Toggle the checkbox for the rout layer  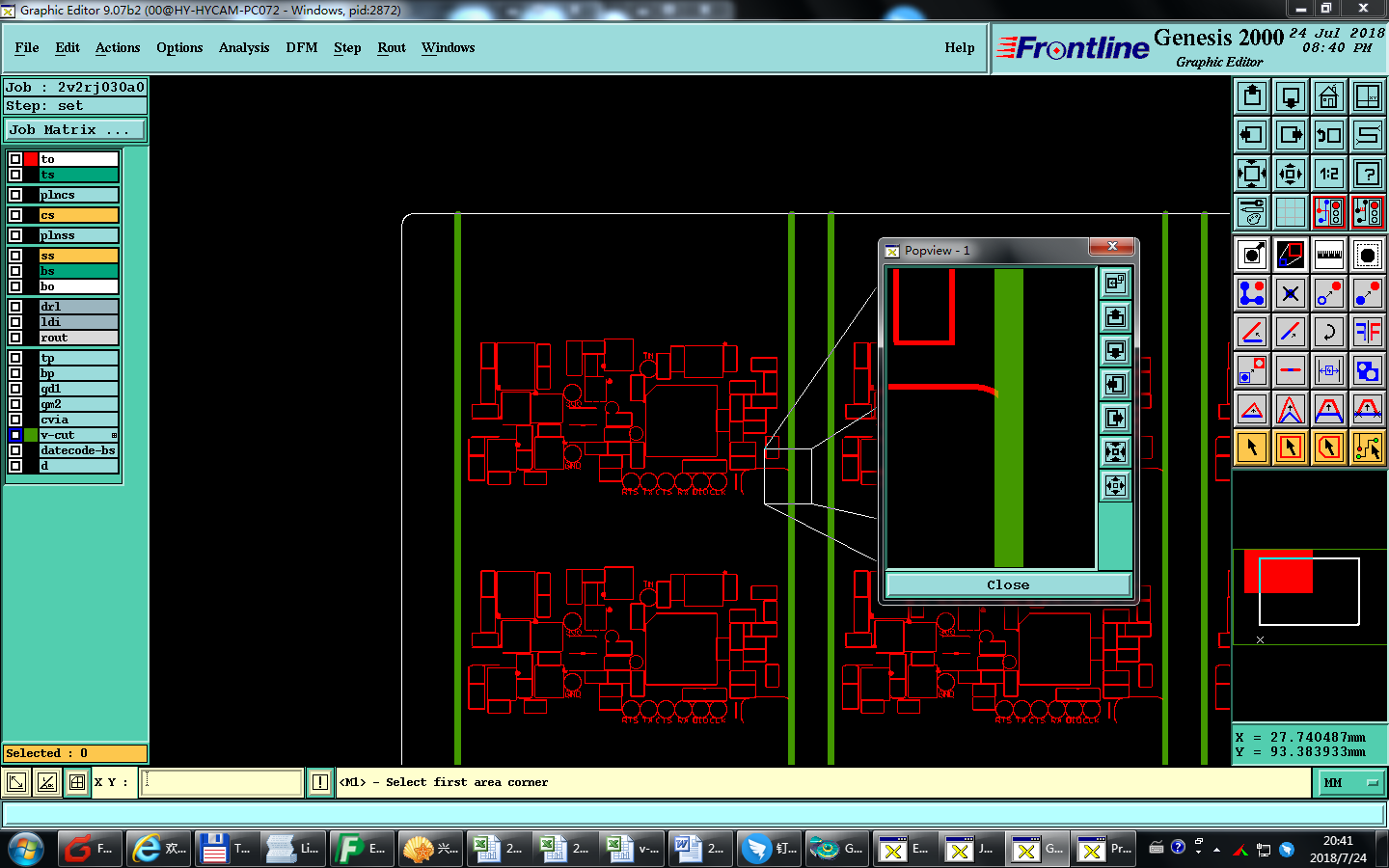pyautogui.click(x=15, y=338)
